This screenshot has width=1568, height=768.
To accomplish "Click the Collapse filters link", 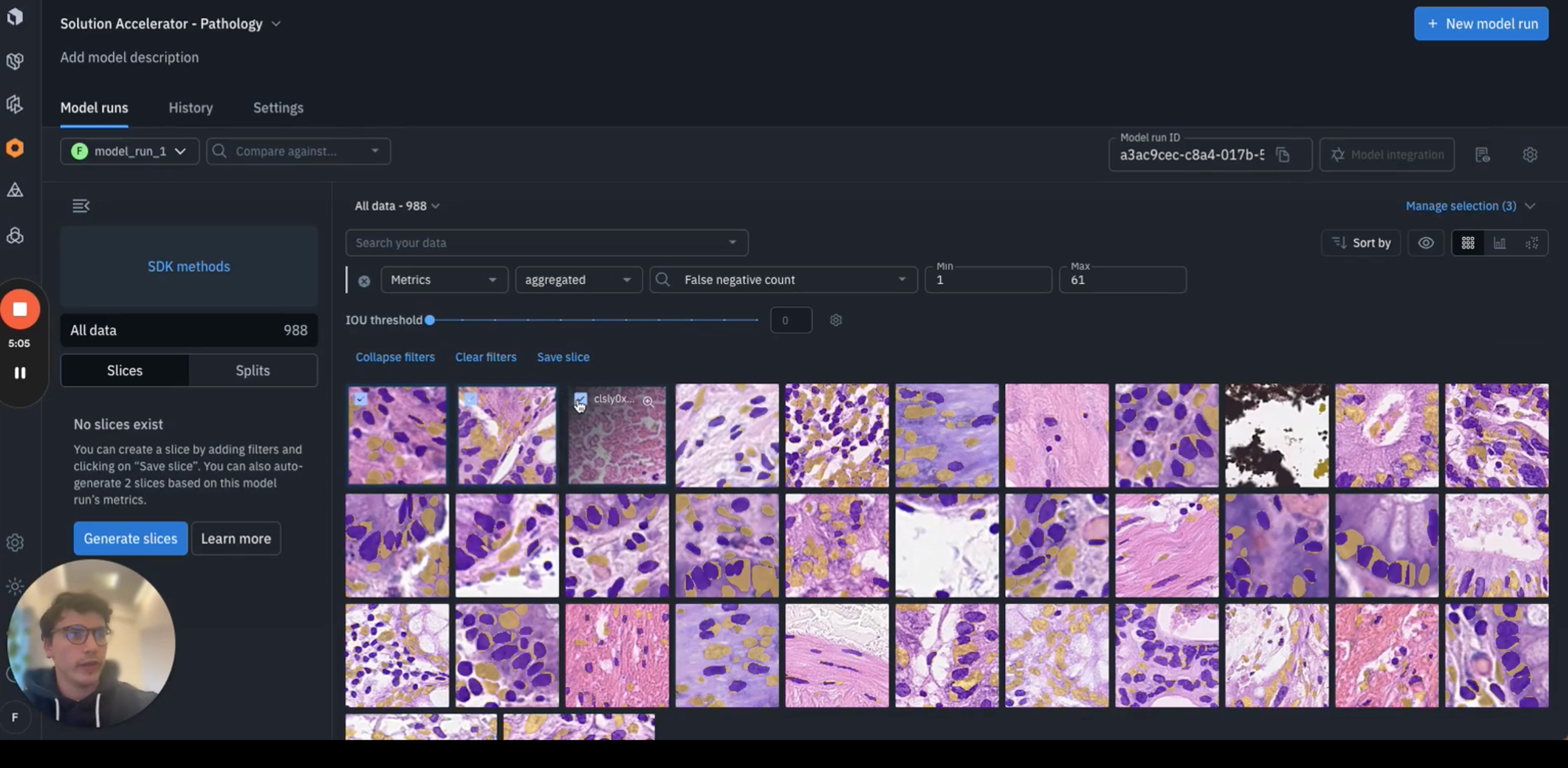I will coord(395,357).
